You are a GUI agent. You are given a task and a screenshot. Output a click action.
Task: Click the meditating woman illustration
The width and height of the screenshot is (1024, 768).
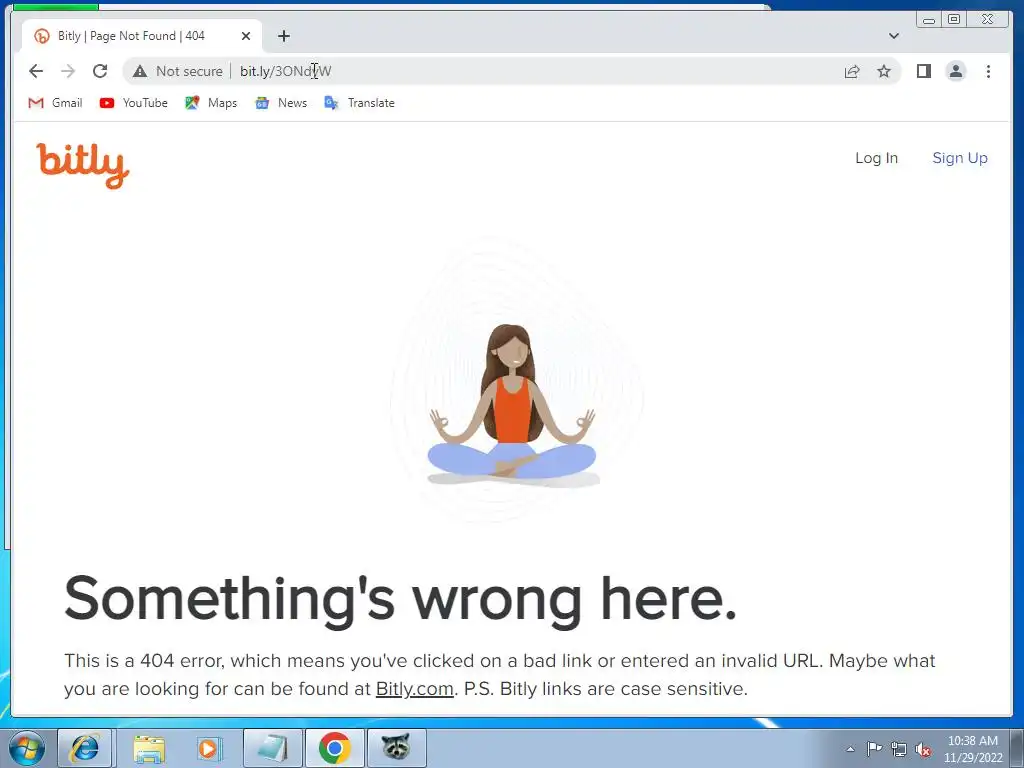coord(512,405)
